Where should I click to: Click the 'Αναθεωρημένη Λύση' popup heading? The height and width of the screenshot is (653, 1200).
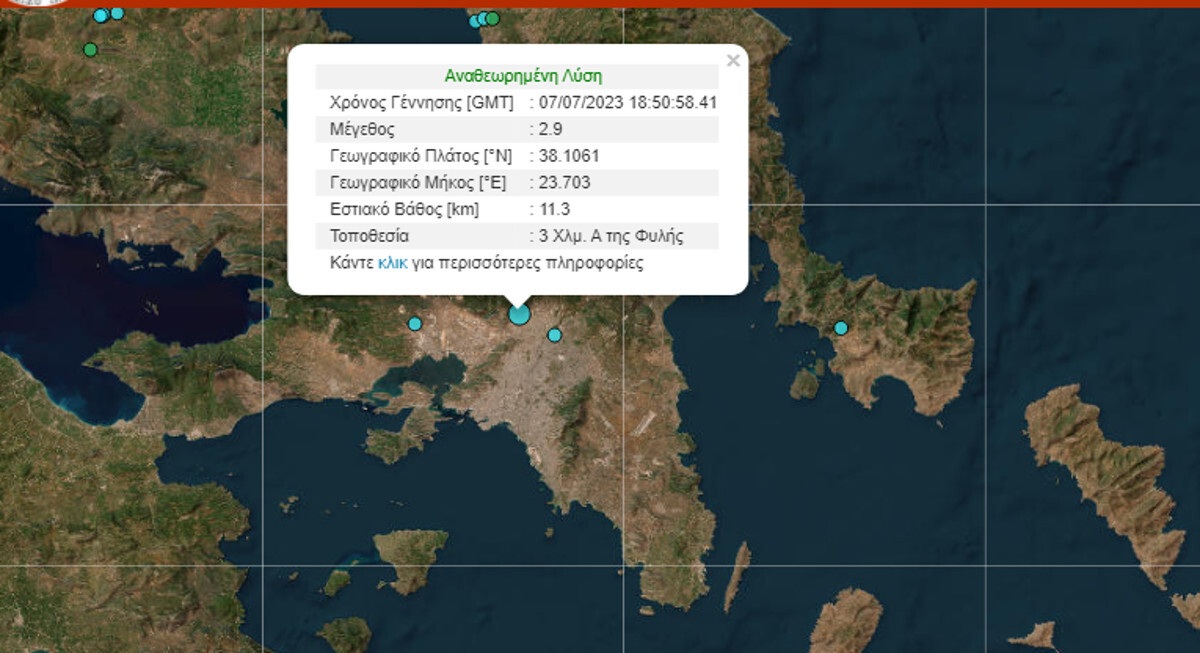522,76
